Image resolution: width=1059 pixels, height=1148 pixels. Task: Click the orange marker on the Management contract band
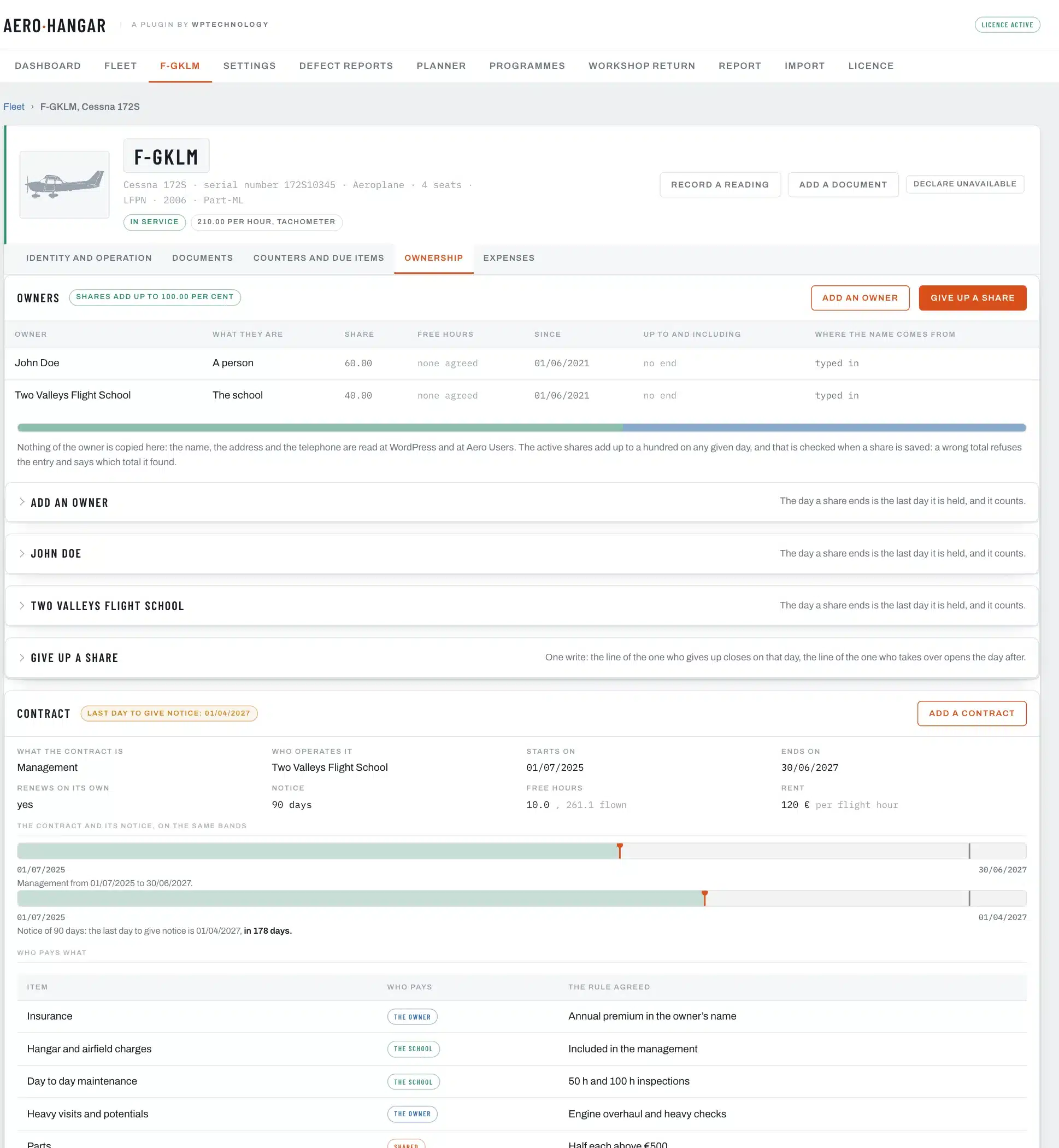(620, 851)
